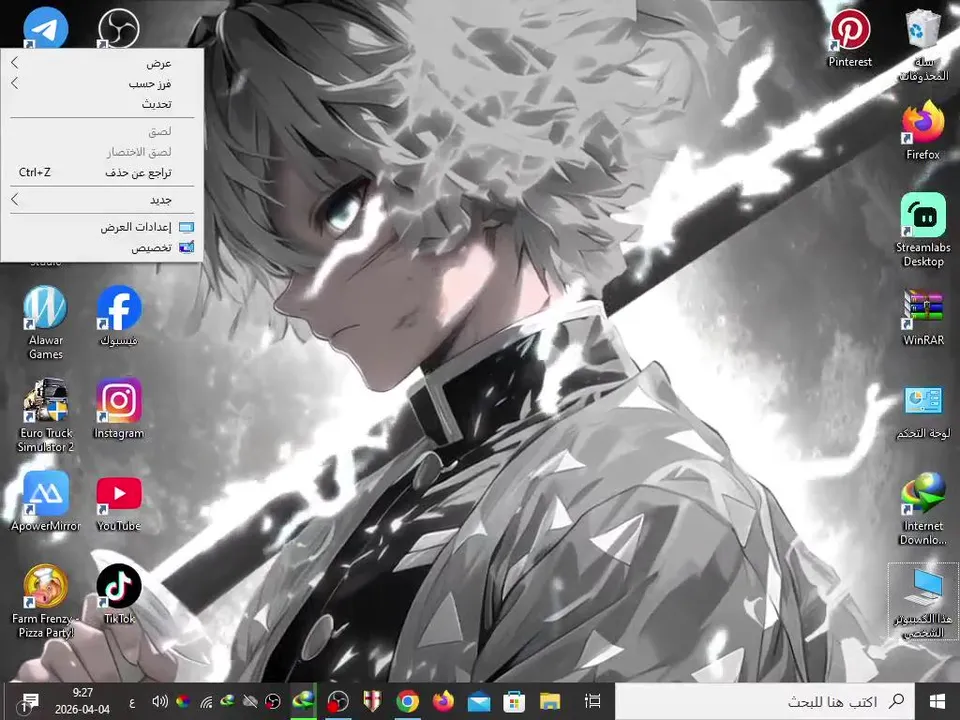Select the Facebook (فيسبوك) shortcut

pos(119,316)
